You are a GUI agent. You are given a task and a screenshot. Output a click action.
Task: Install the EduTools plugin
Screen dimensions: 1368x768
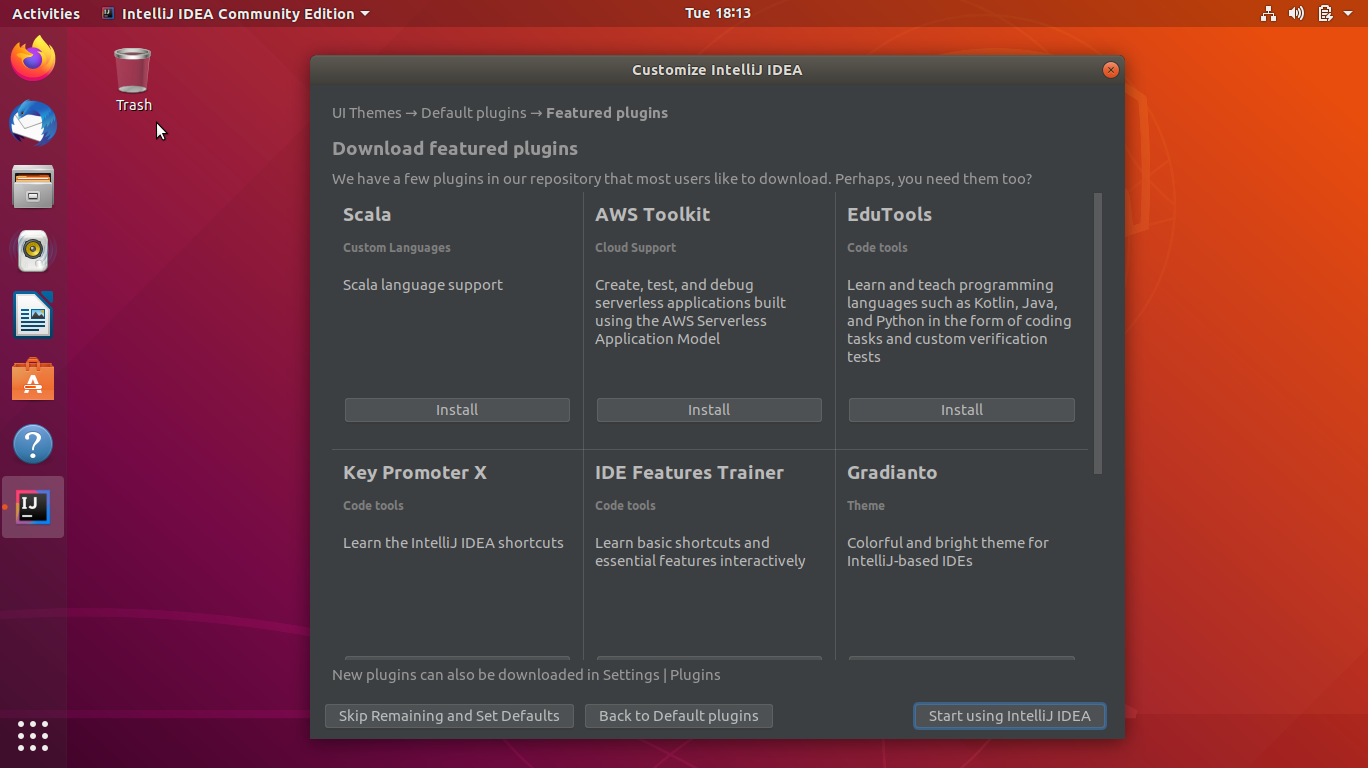[x=961, y=409]
